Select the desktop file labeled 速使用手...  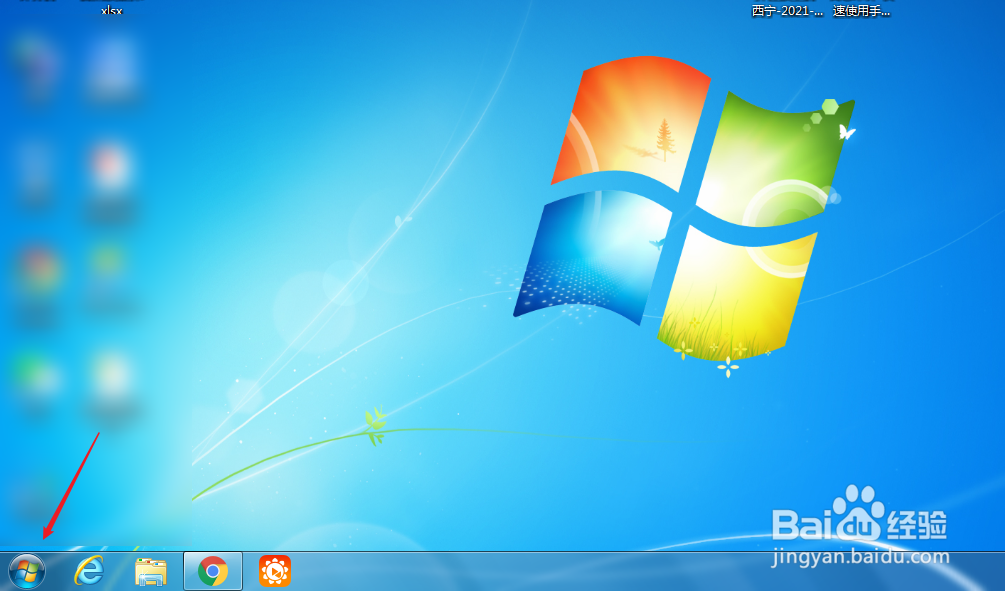point(861,10)
